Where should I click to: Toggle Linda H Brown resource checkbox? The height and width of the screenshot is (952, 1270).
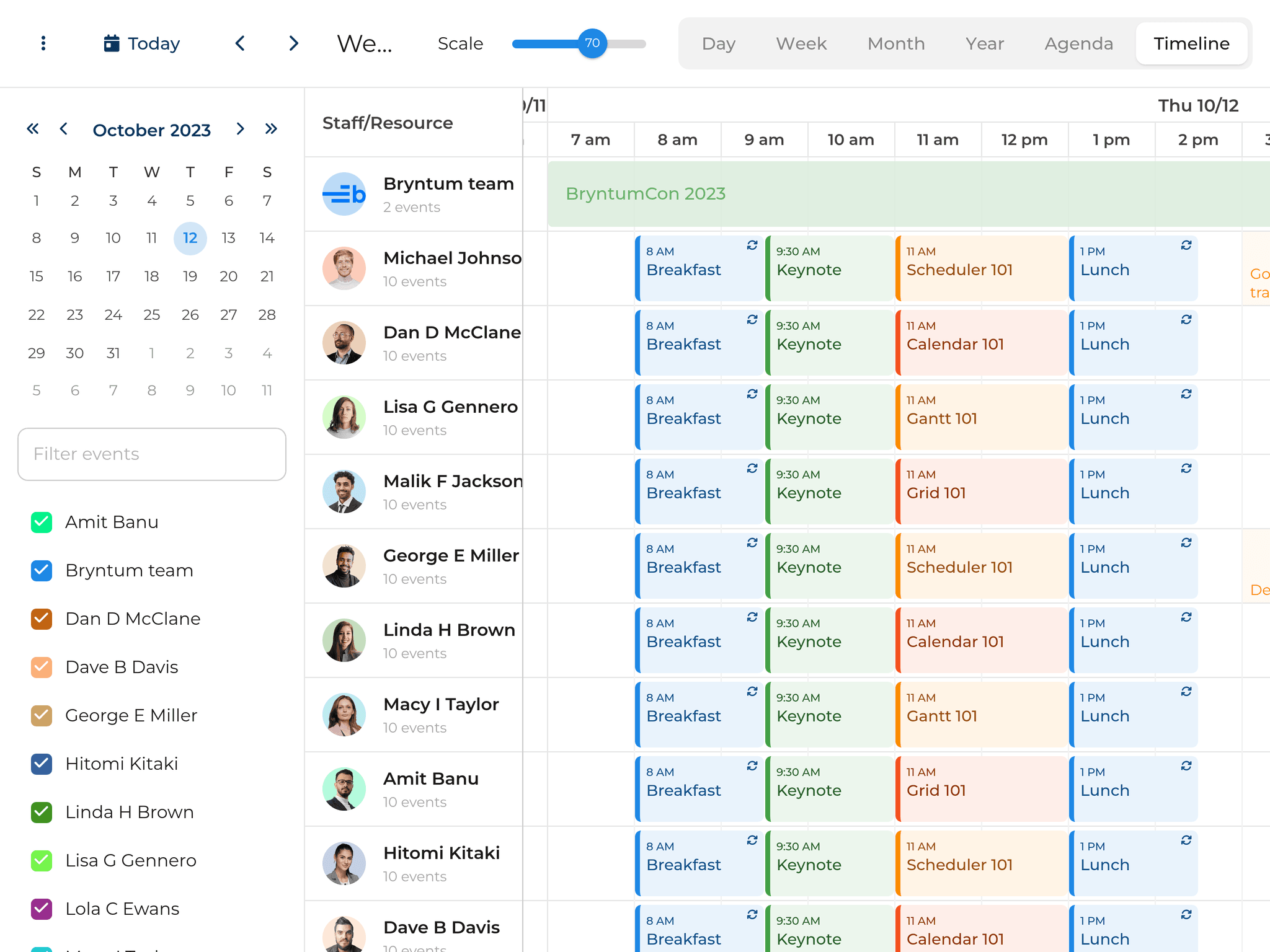click(42, 813)
